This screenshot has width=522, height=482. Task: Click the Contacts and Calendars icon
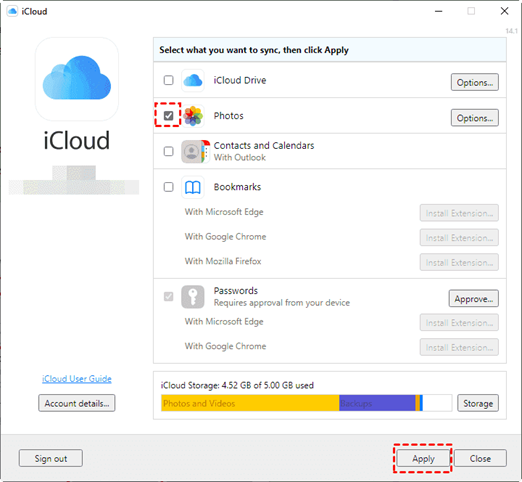pos(195,151)
